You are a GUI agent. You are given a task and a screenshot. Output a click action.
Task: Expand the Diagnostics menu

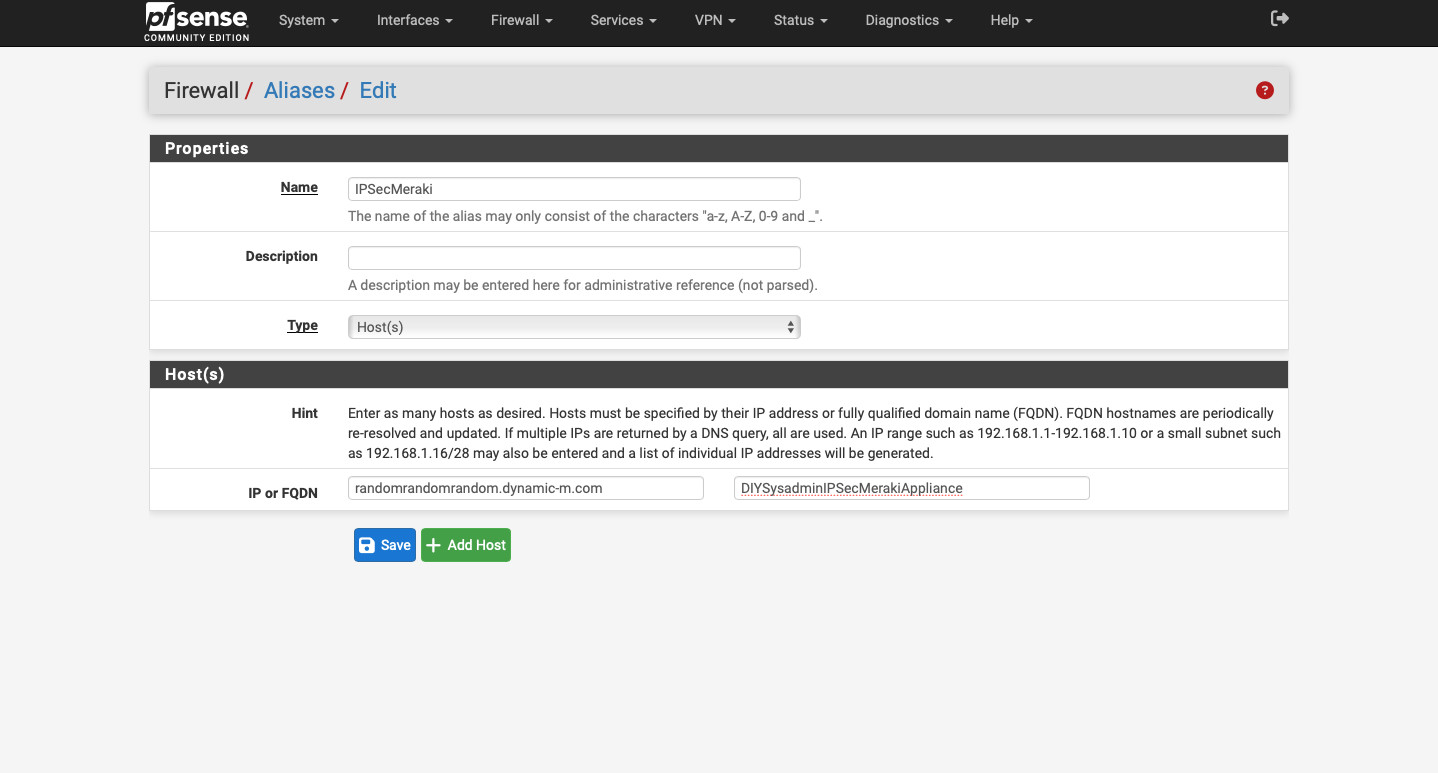(908, 20)
